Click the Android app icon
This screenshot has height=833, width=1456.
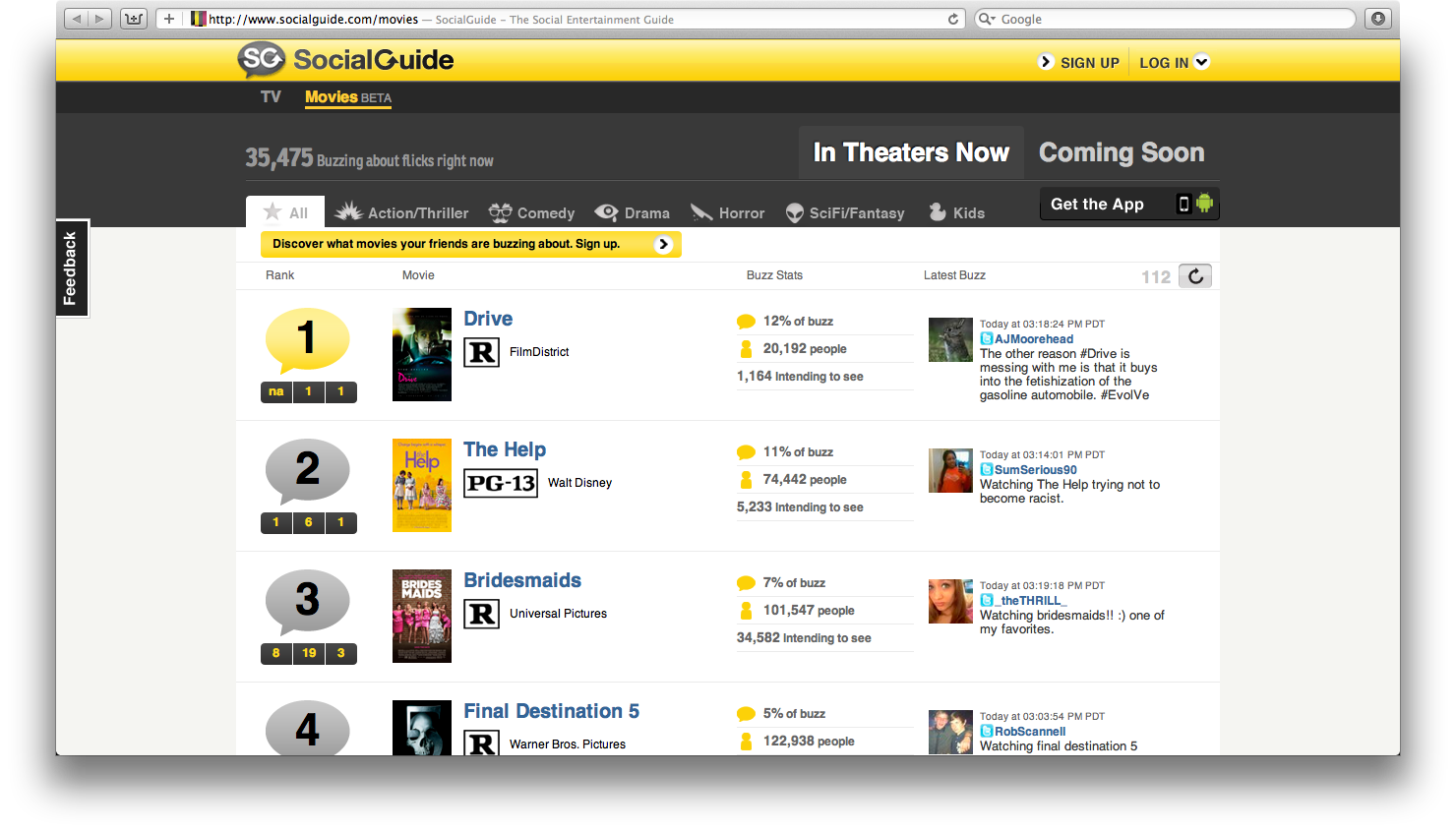(x=1204, y=204)
